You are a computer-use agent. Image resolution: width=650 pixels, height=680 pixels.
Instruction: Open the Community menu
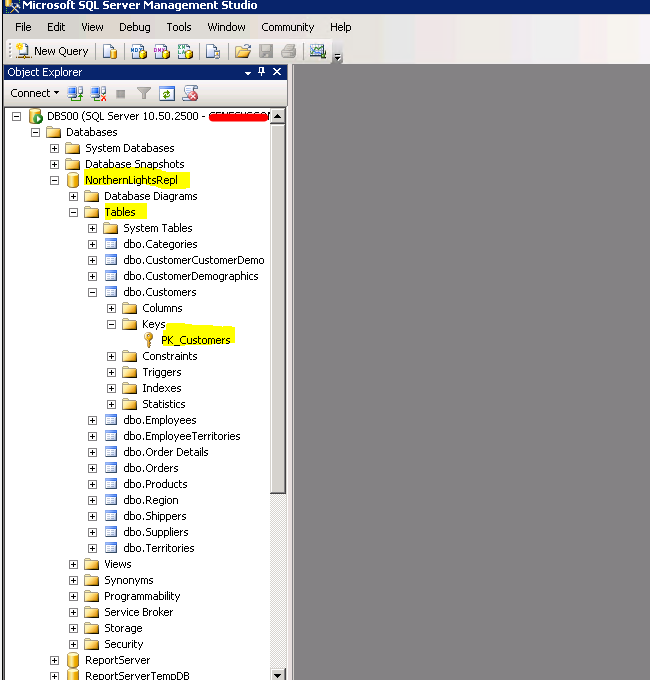pyautogui.click(x=287, y=27)
